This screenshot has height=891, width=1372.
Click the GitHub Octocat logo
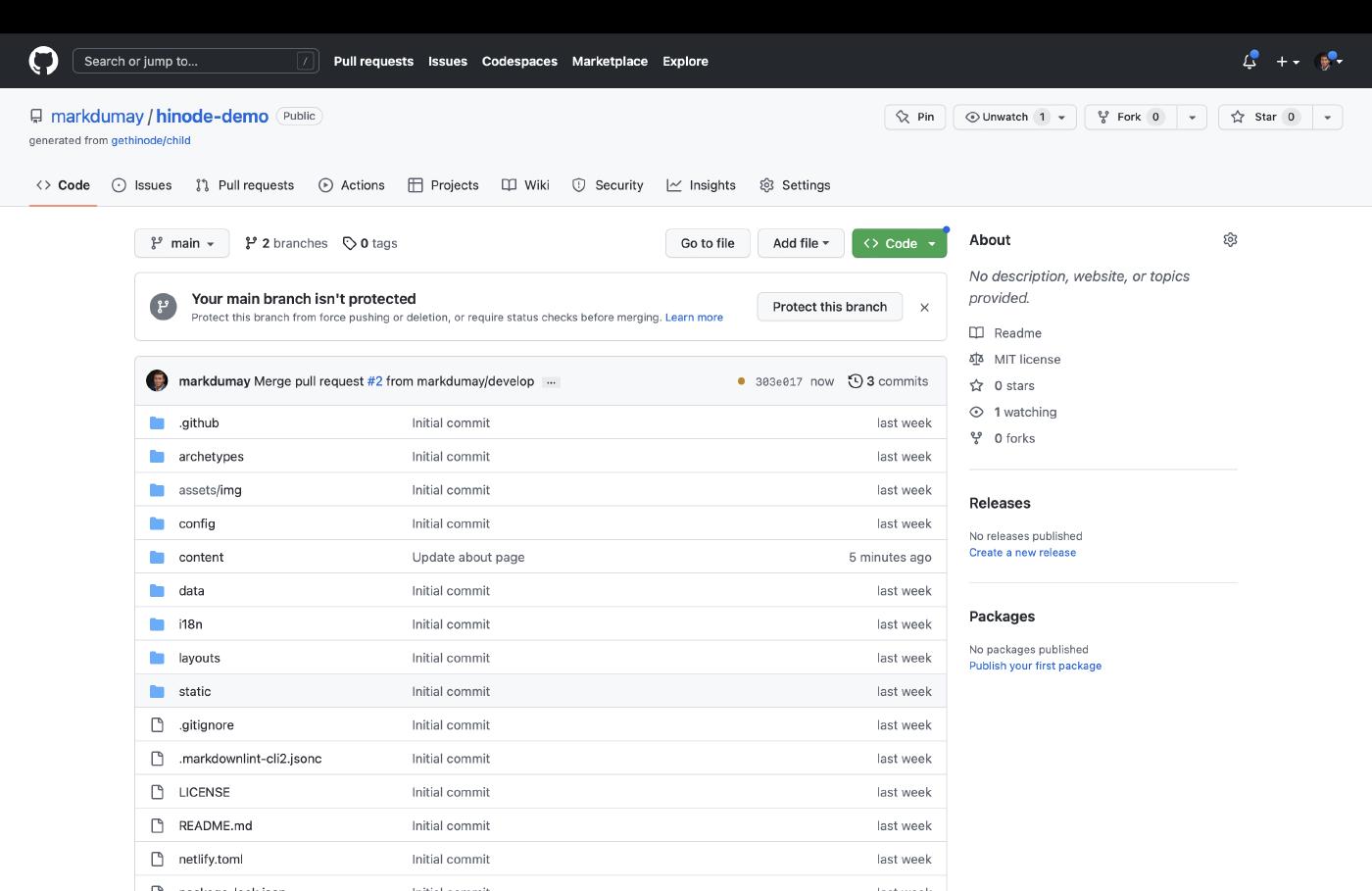(x=43, y=61)
